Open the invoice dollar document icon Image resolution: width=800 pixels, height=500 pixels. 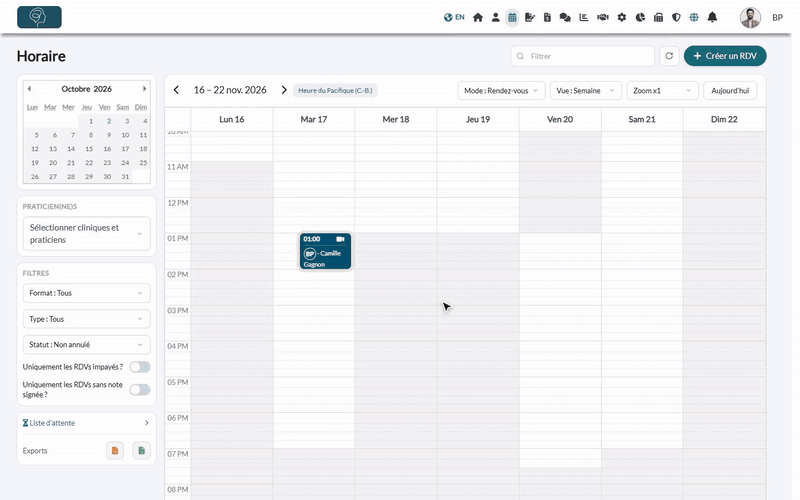[x=547, y=17]
